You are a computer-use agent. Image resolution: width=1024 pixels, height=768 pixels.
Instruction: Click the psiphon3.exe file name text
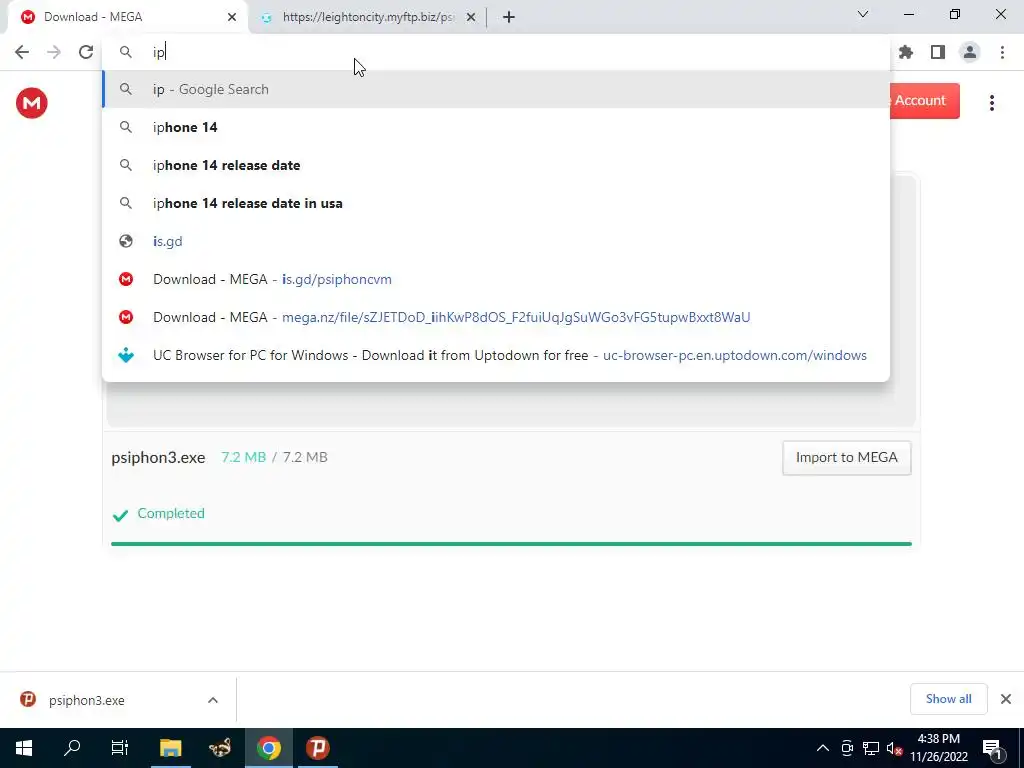pyautogui.click(x=158, y=458)
